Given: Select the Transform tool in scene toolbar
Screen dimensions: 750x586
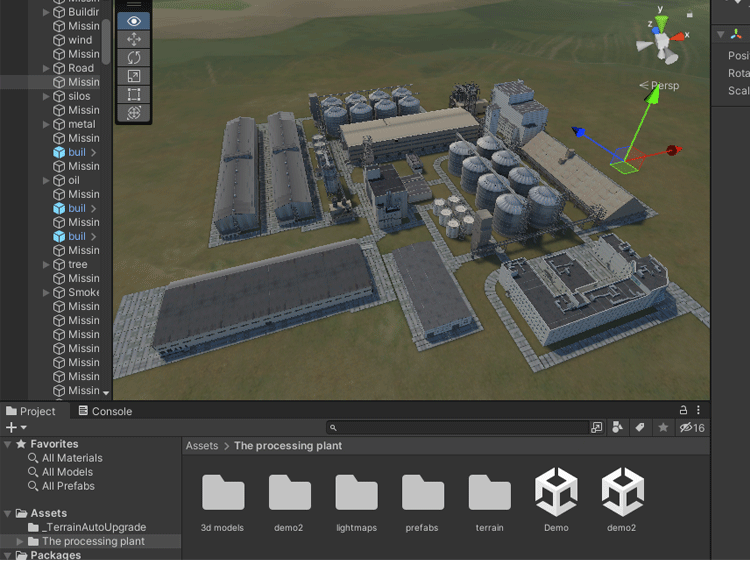Looking at the screenshot, I should click(135, 113).
